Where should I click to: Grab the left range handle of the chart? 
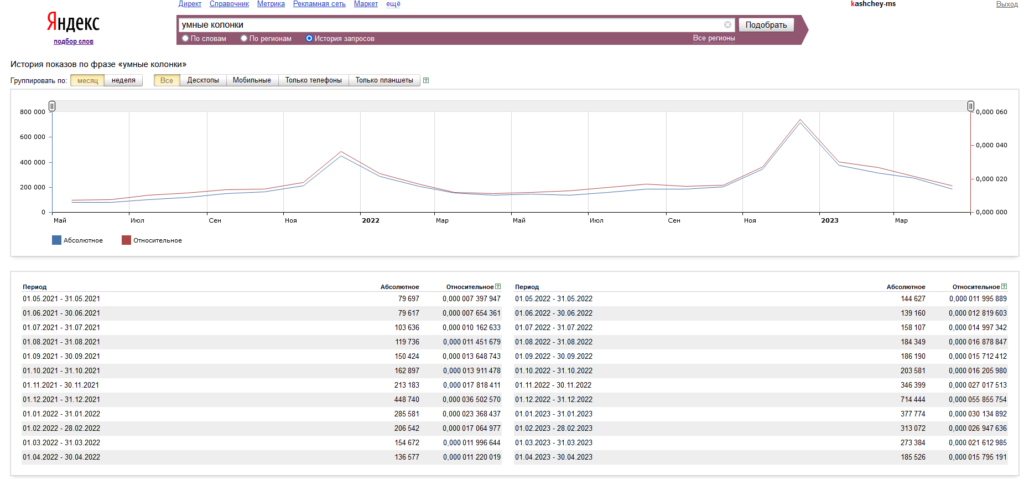52,106
